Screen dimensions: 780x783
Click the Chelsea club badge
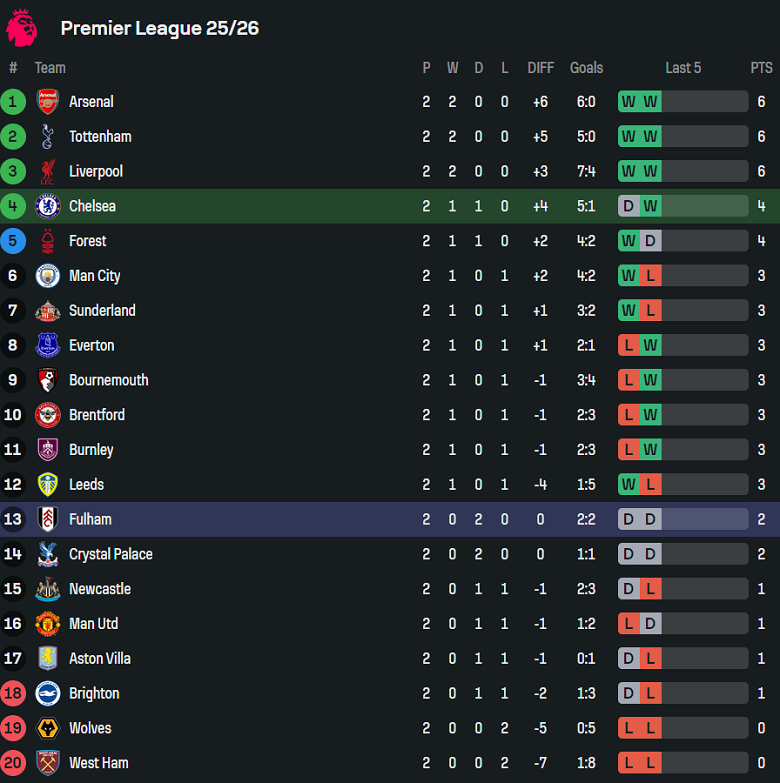tap(47, 206)
